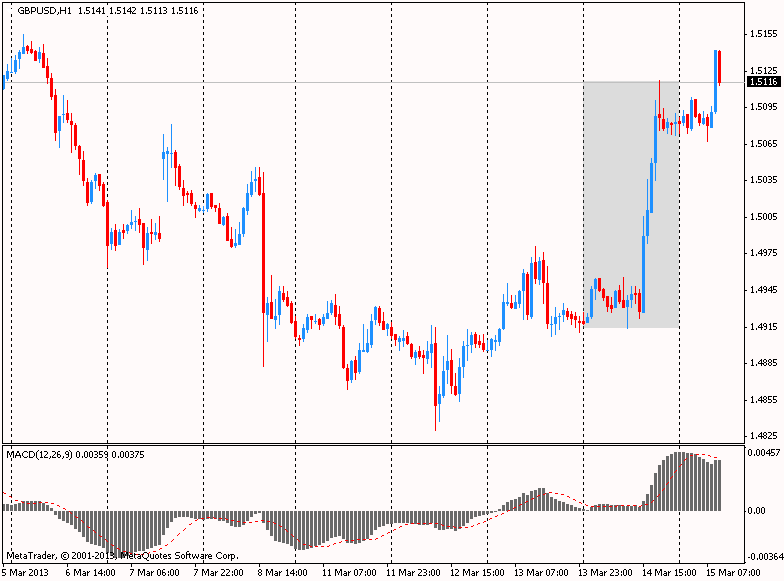
Task: Click the 1.4825 price axis label
Action: 764,436
